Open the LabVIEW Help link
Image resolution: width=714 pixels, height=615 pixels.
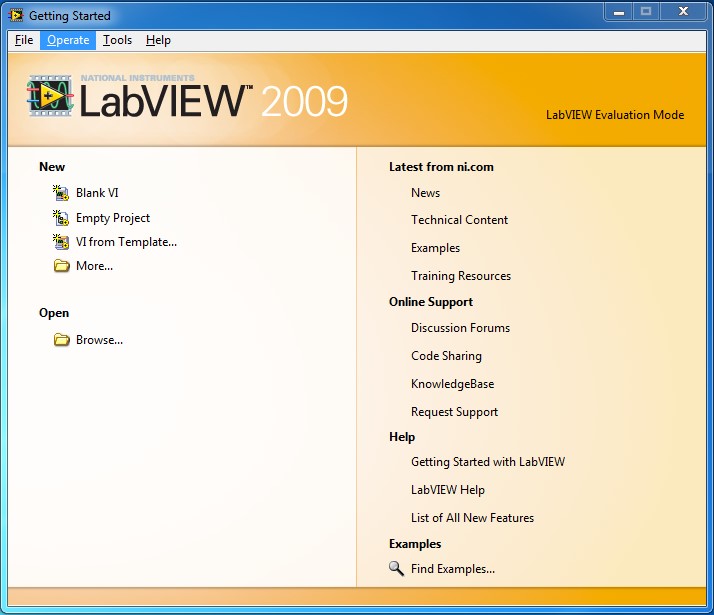[x=448, y=490]
